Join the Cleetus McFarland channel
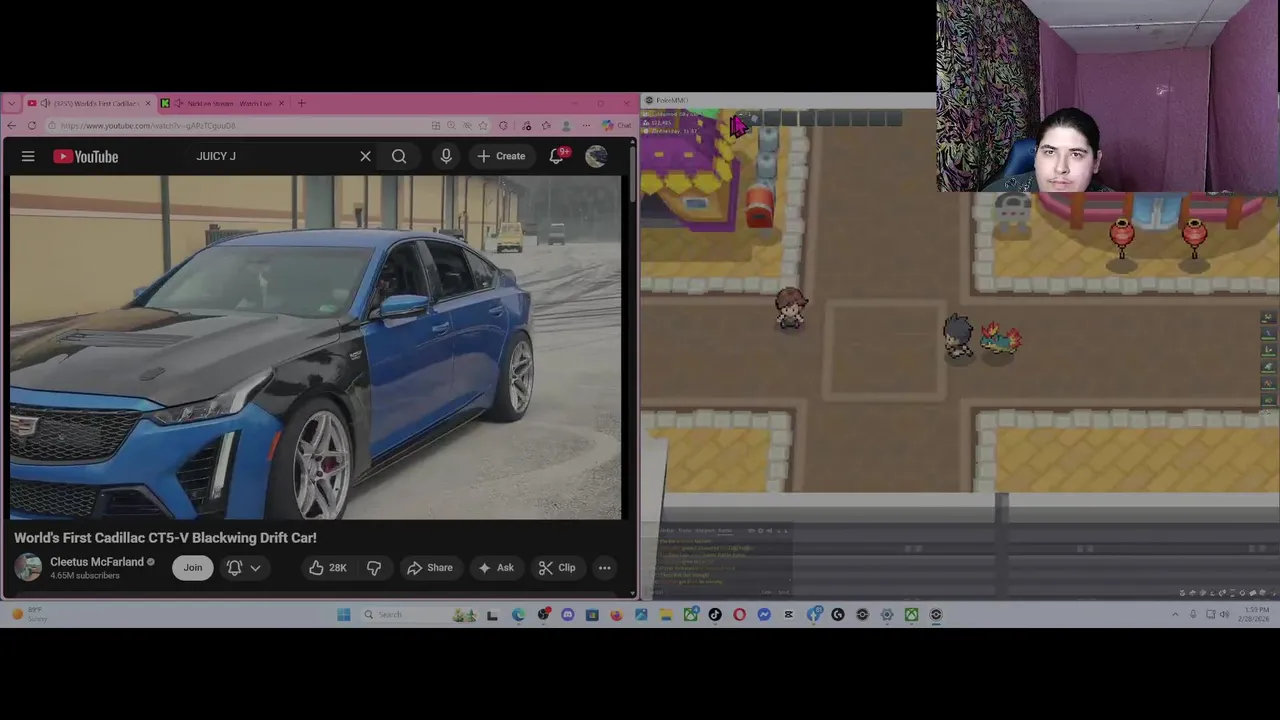 (193, 567)
